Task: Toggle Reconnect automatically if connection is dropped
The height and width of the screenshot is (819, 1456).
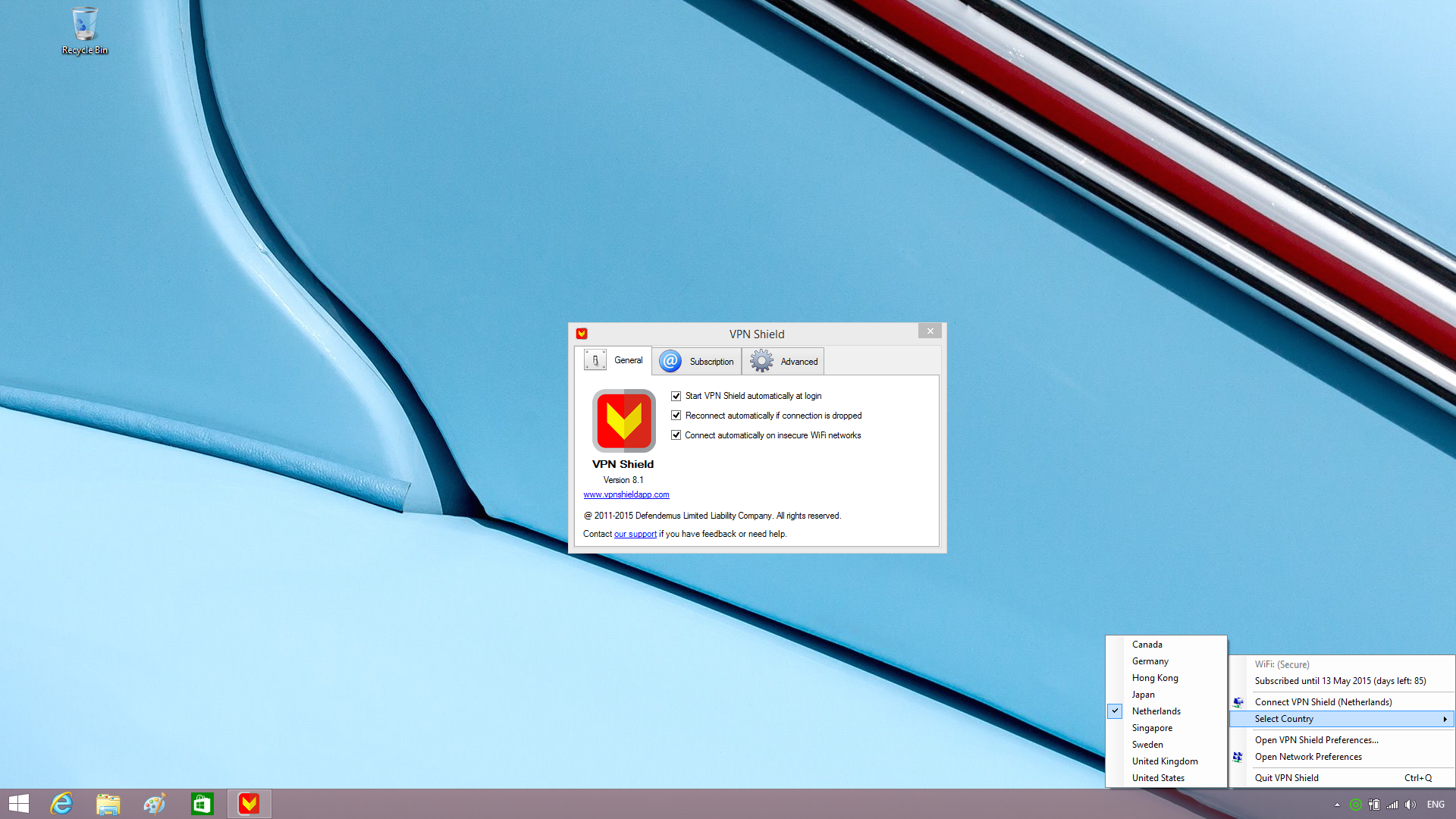Action: 676,416
